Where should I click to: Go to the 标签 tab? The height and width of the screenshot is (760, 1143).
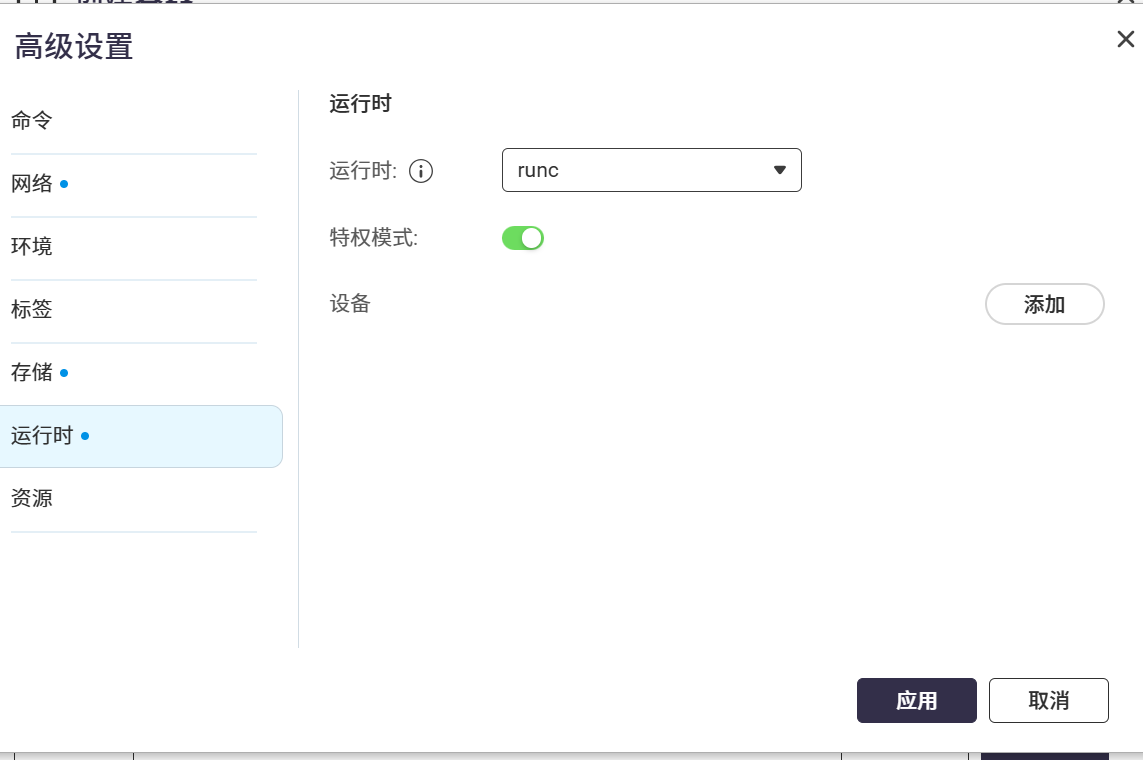click(x=32, y=310)
